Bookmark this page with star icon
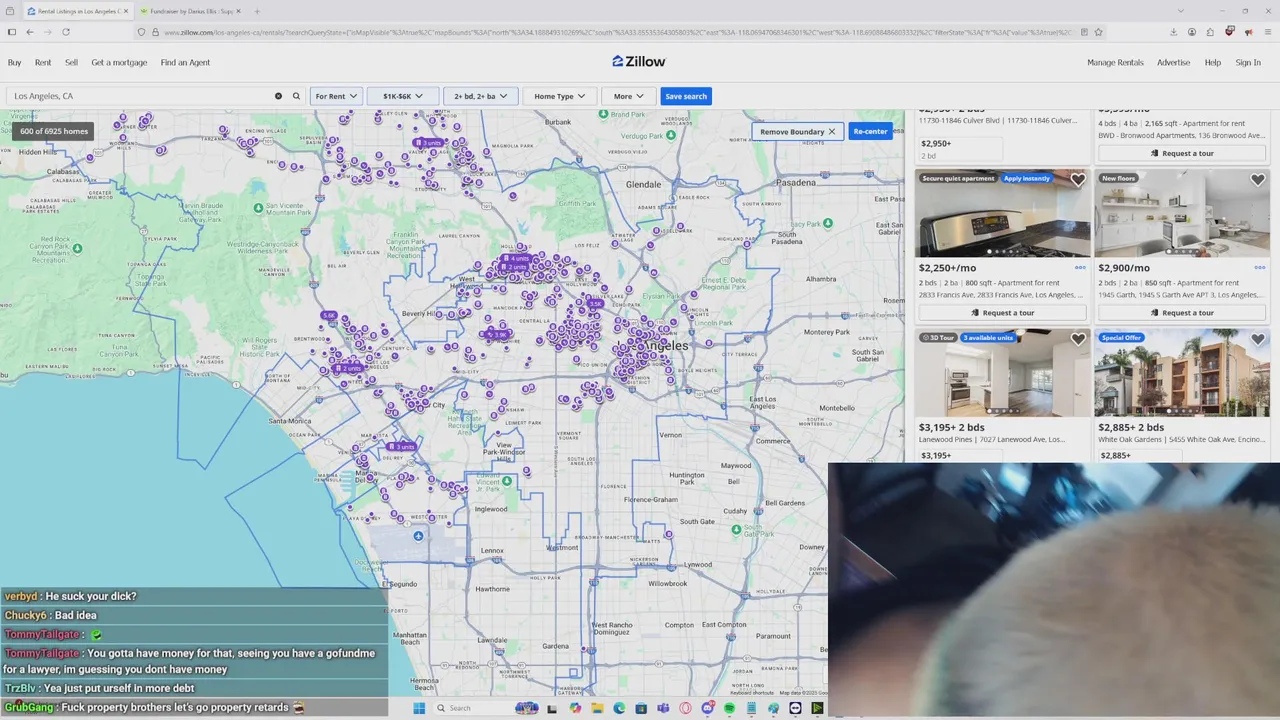Viewport: 1280px width, 720px height. (x=1098, y=32)
